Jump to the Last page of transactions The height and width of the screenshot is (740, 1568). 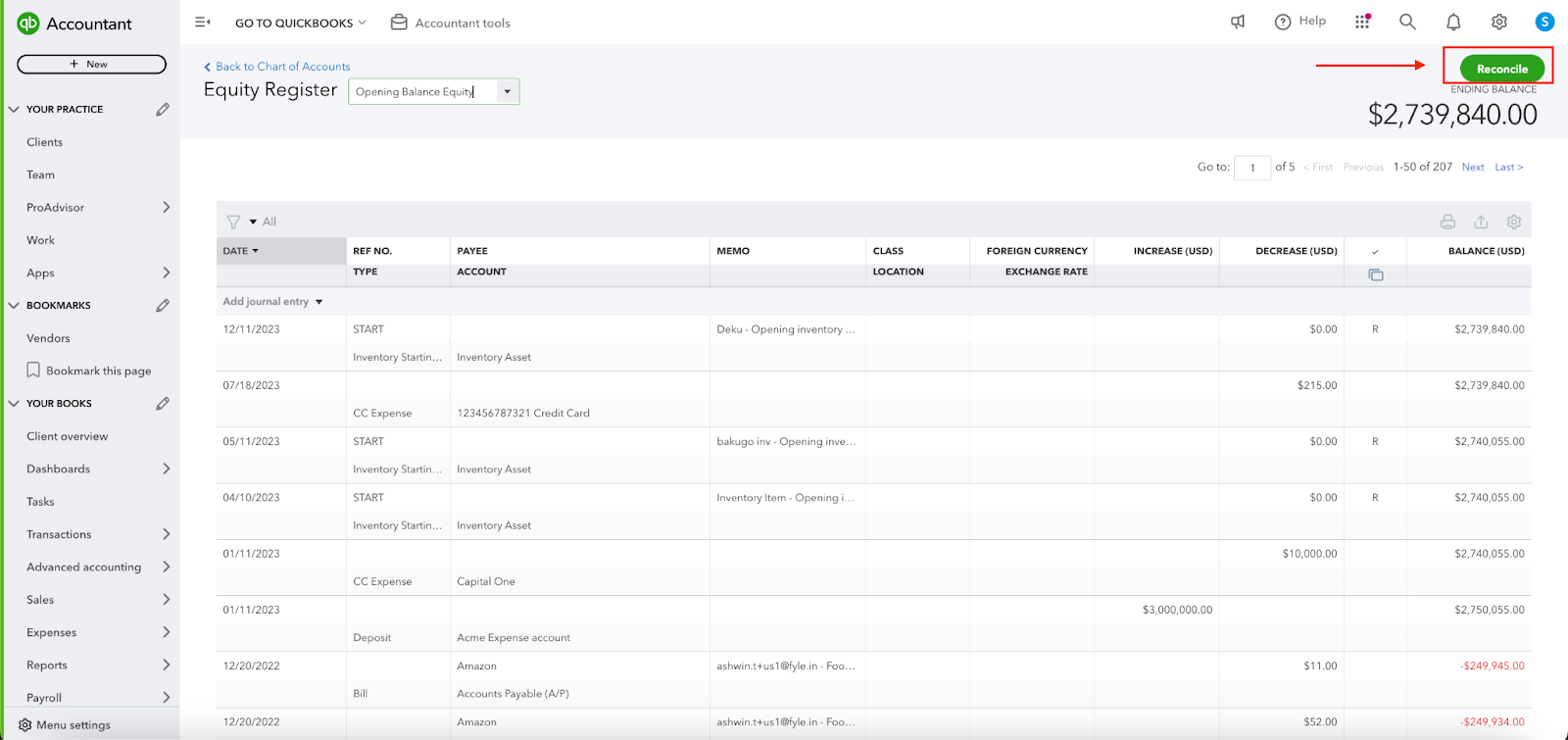tap(1508, 168)
